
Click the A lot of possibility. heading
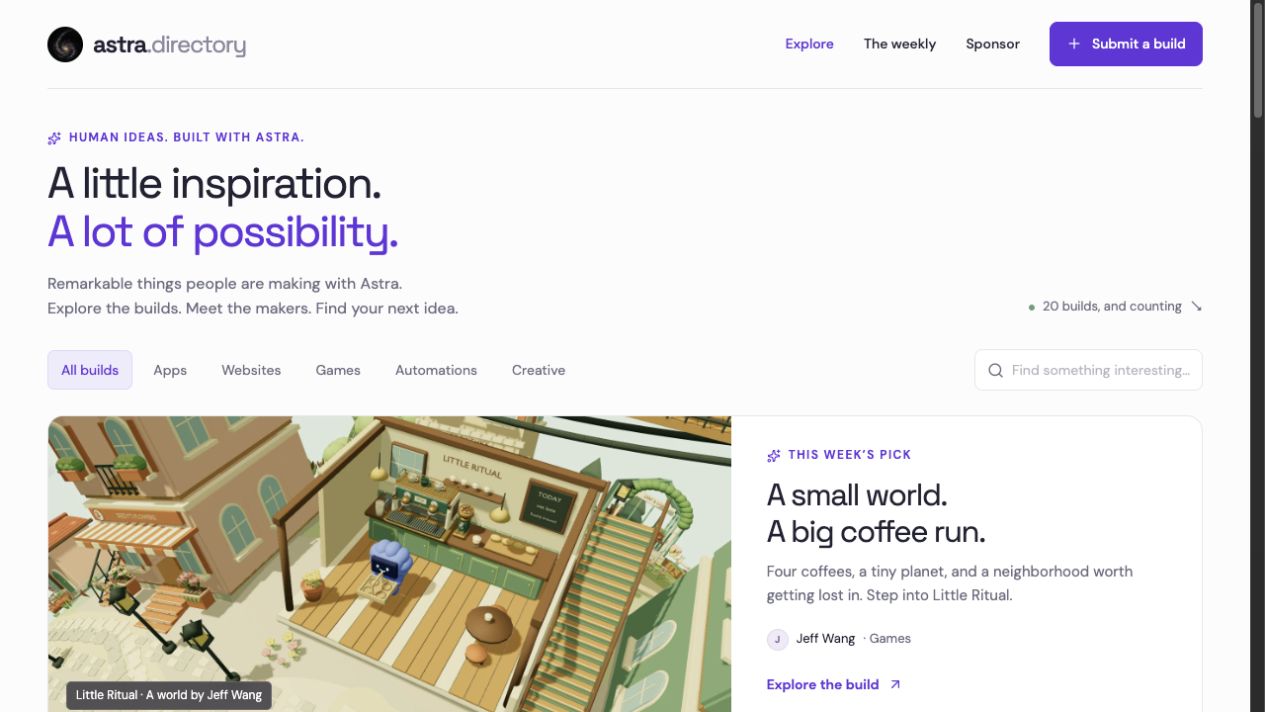point(223,232)
